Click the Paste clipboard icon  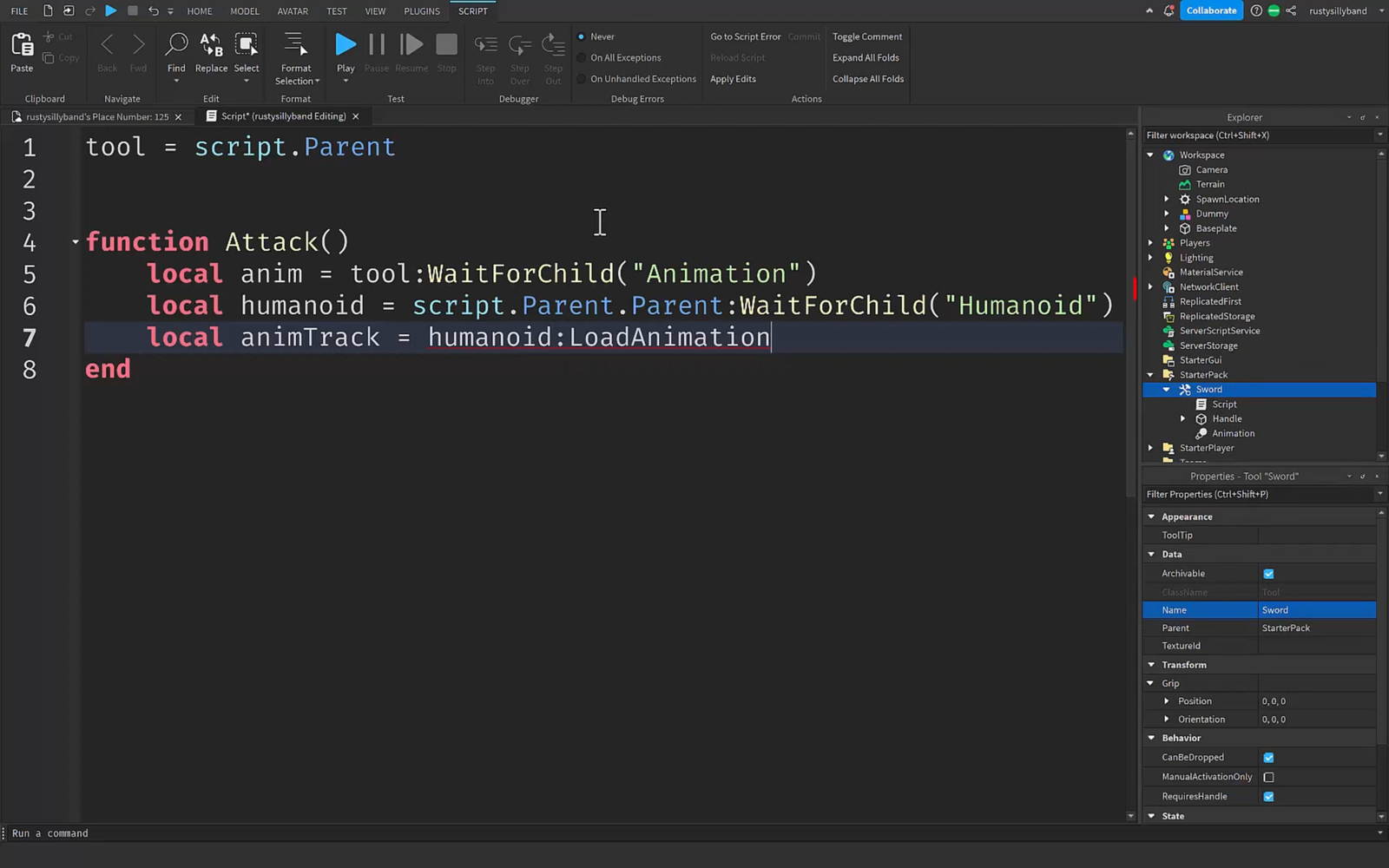pyautogui.click(x=22, y=45)
